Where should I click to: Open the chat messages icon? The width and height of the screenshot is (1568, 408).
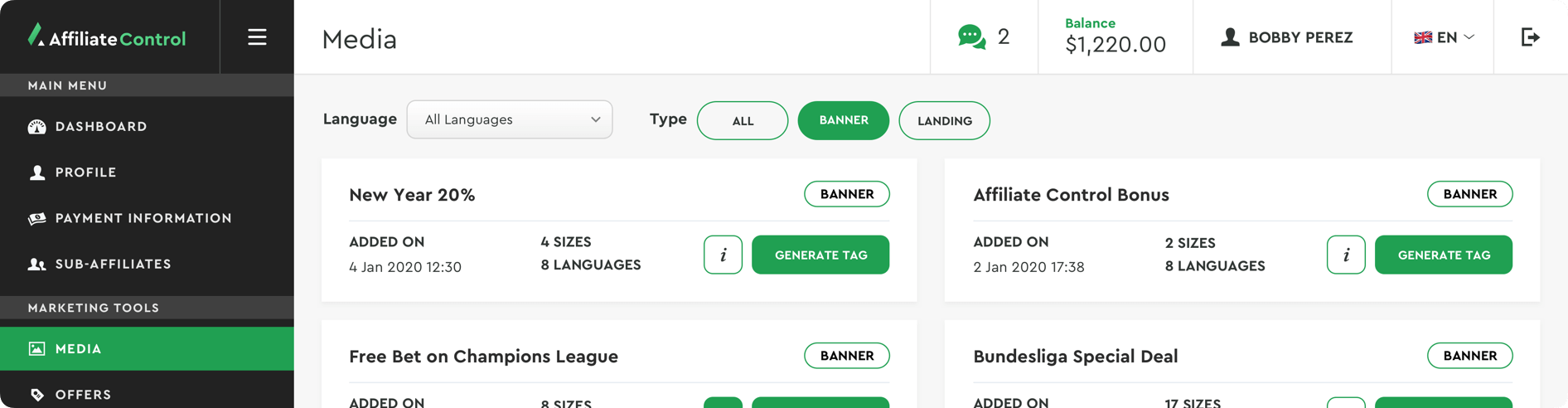(x=971, y=37)
